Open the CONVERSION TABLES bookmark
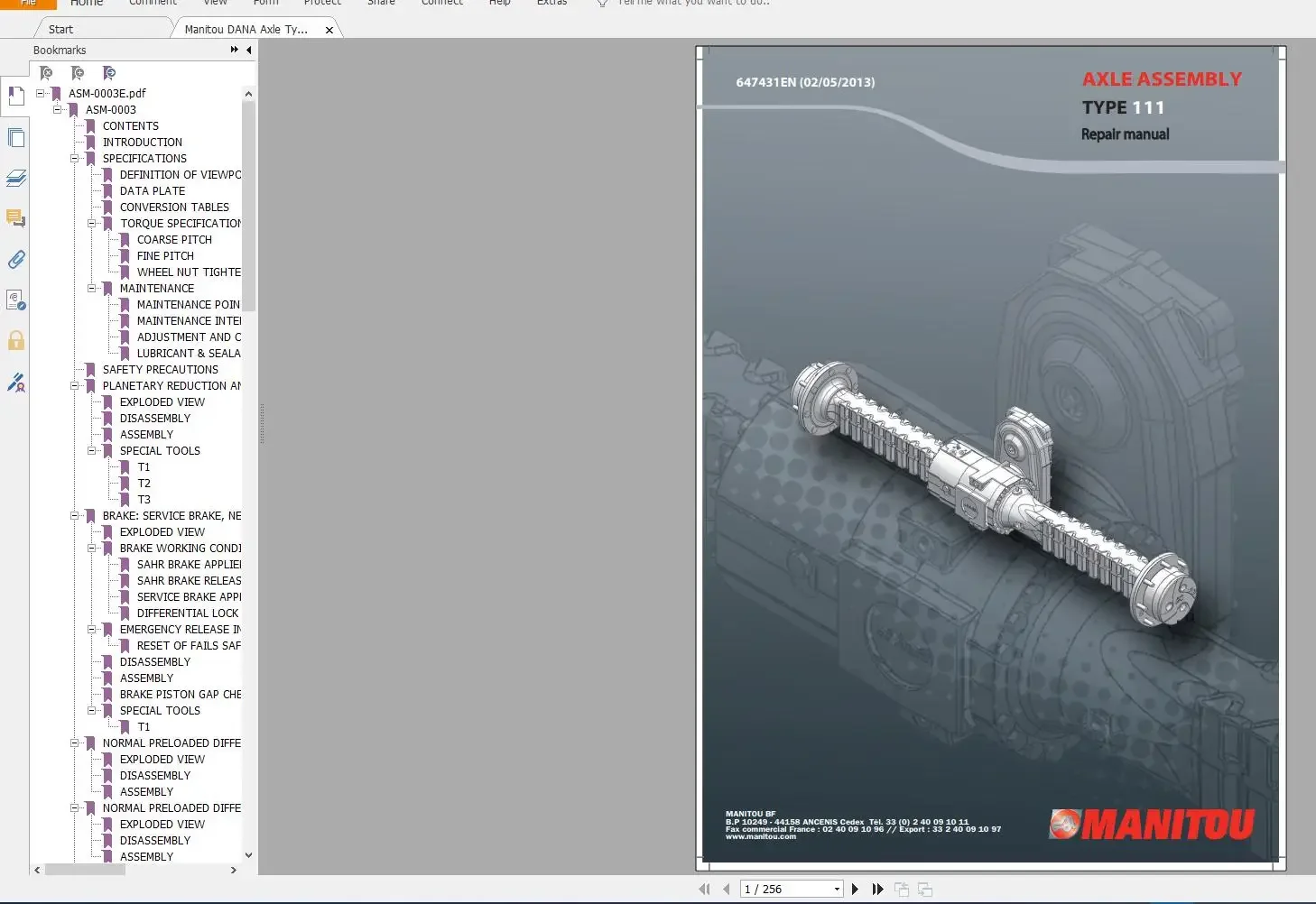 [174, 208]
